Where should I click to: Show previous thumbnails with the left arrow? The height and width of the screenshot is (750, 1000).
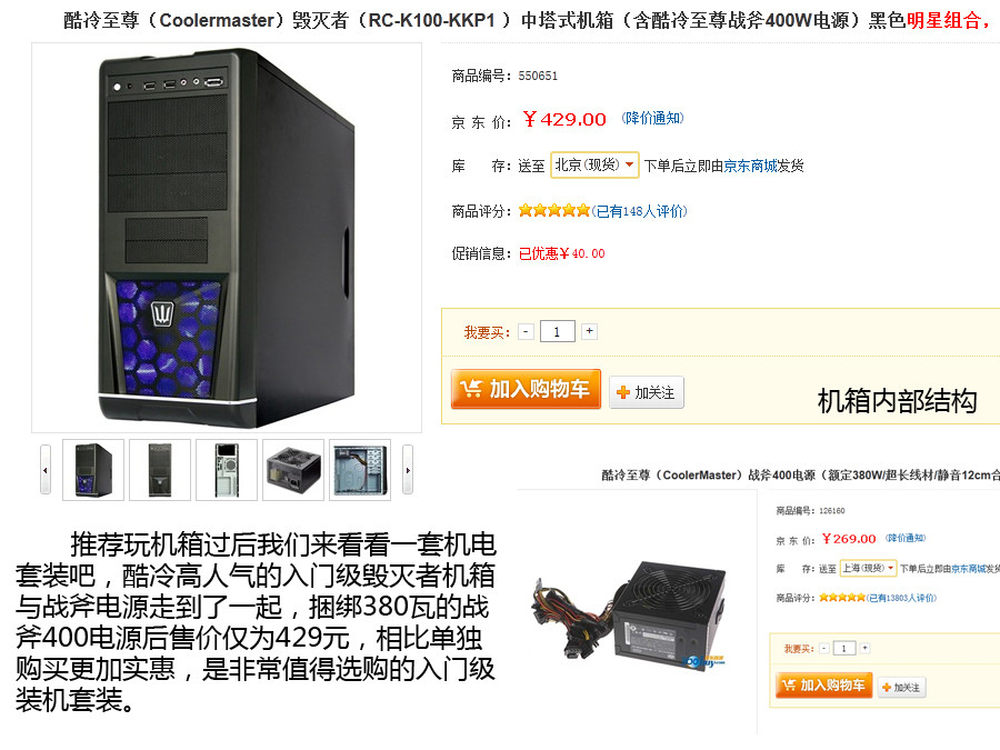point(45,469)
